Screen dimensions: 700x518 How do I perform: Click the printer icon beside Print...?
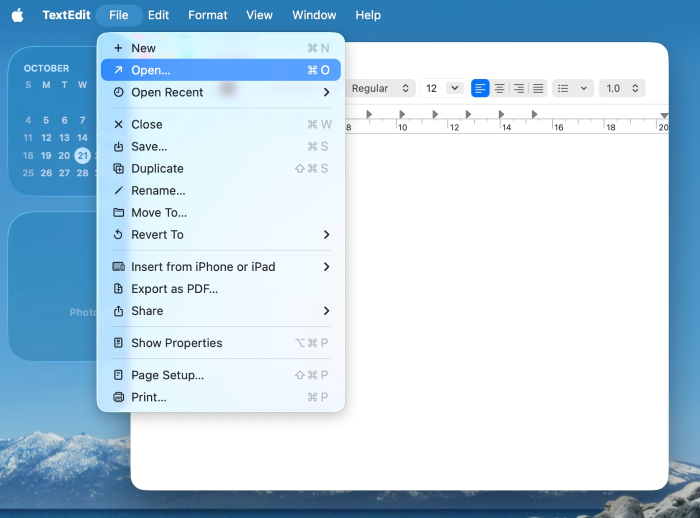point(118,397)
